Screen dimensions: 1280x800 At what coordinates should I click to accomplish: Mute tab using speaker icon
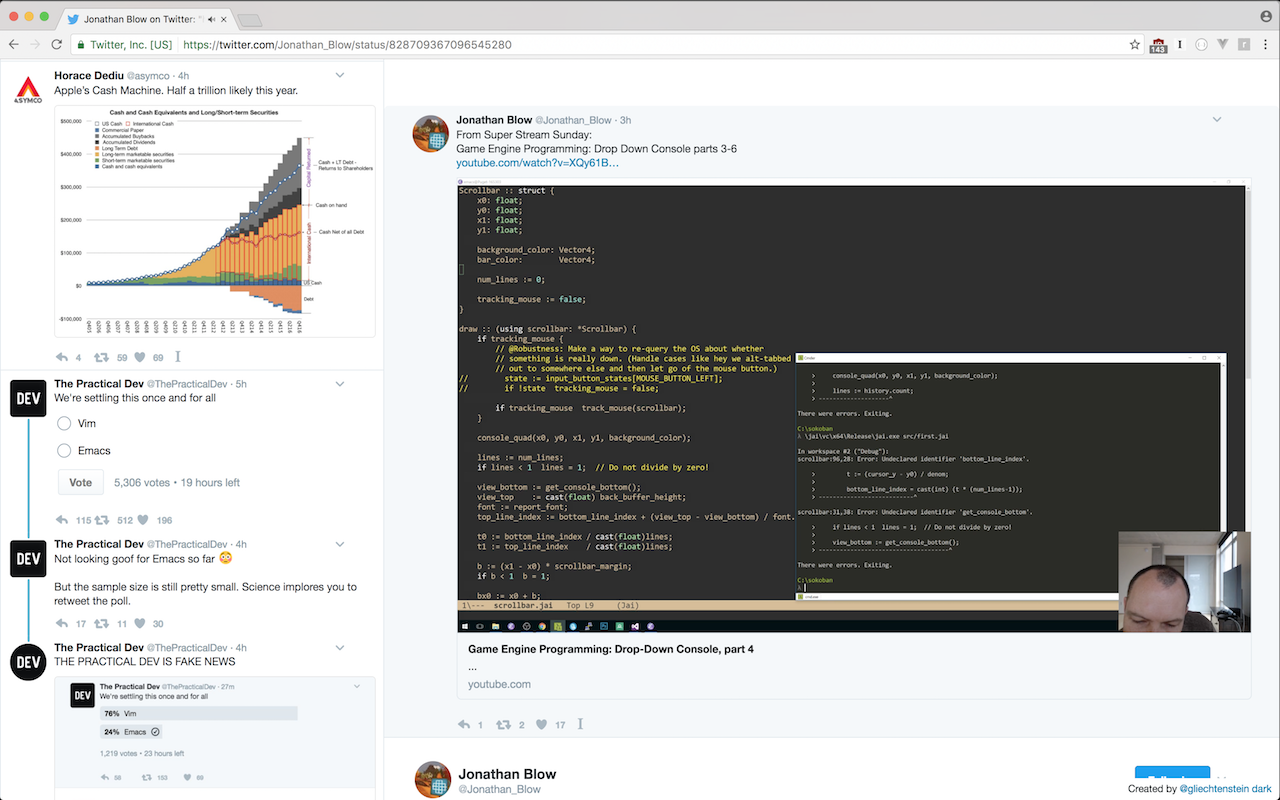(x=210, y=19)
